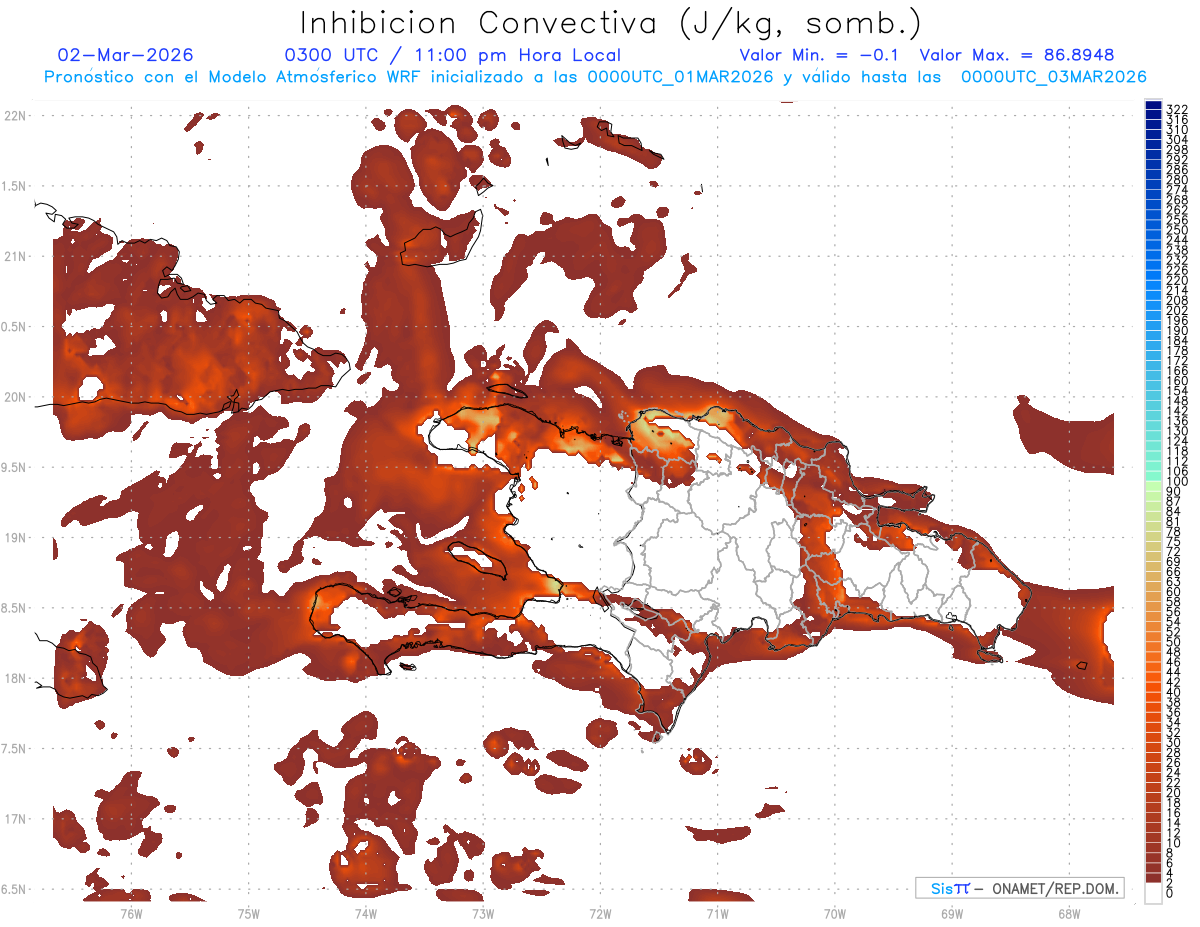Click the 75W longitude label
The width and height of the screenshot is (1200, 927).
248,913
